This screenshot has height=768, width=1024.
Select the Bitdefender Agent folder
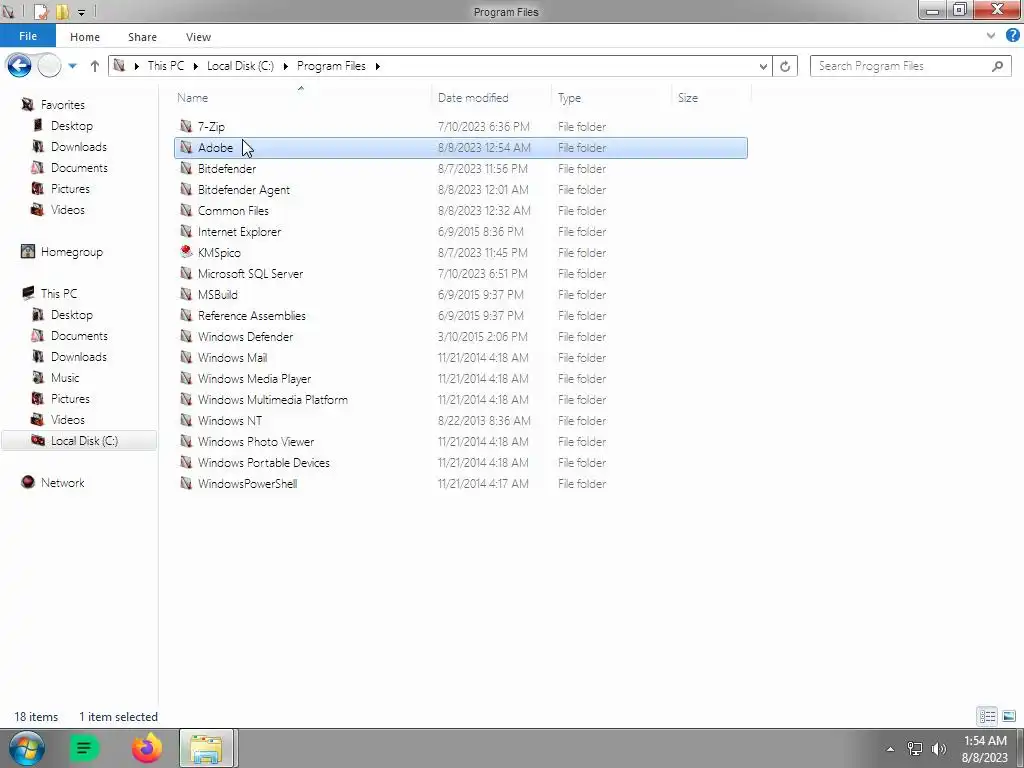click(461, 189)
